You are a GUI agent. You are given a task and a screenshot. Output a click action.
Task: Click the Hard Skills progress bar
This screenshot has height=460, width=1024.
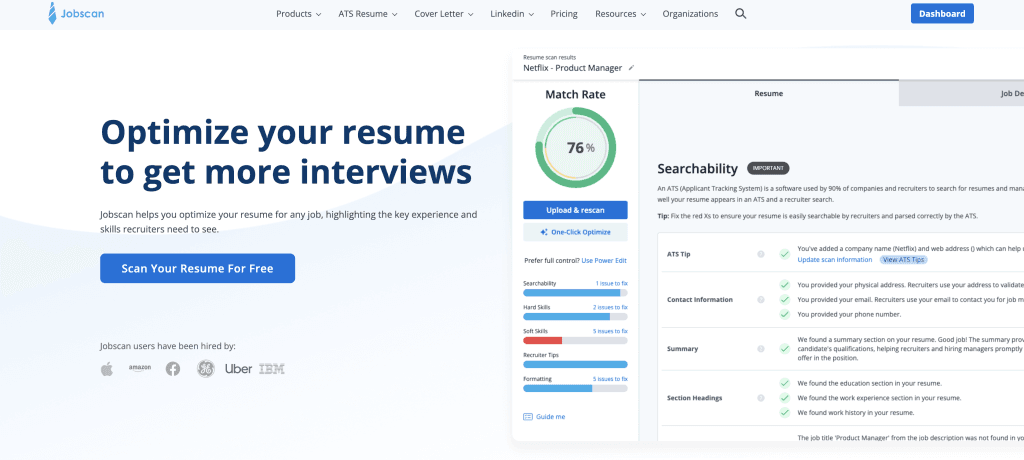click(575, 316)
